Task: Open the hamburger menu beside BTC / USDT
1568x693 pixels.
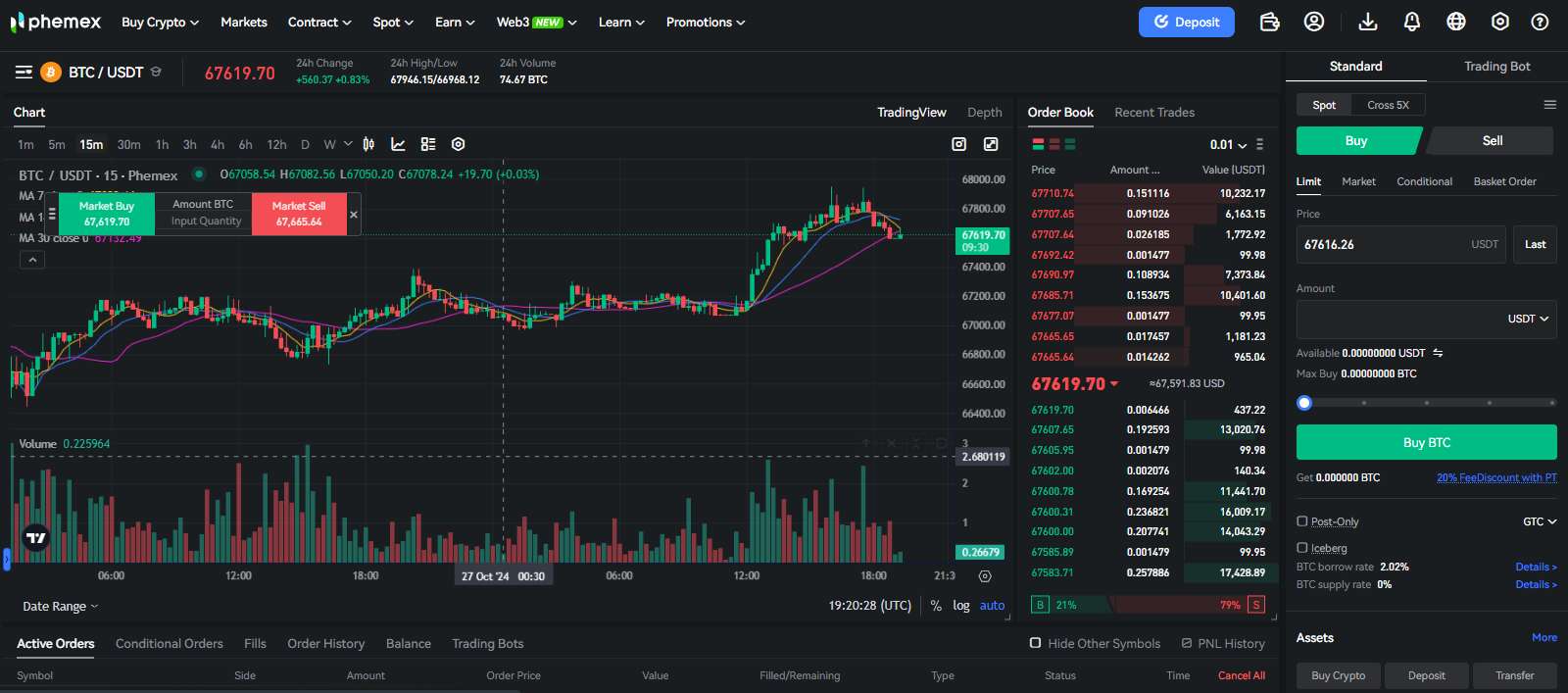Action: pos(24,73)
